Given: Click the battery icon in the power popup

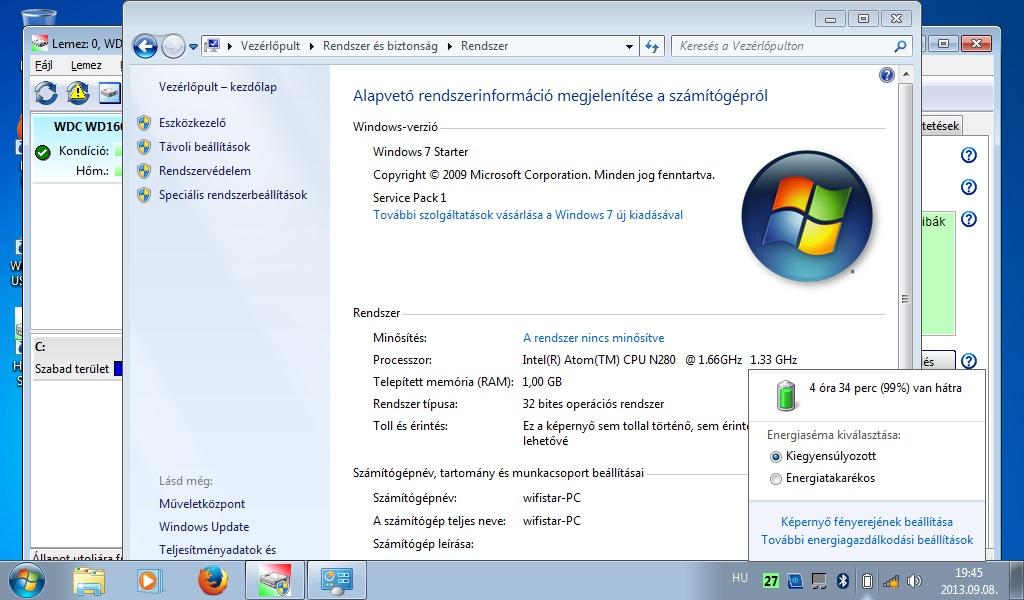Looking at the screenshot, I should pos(786,394).
